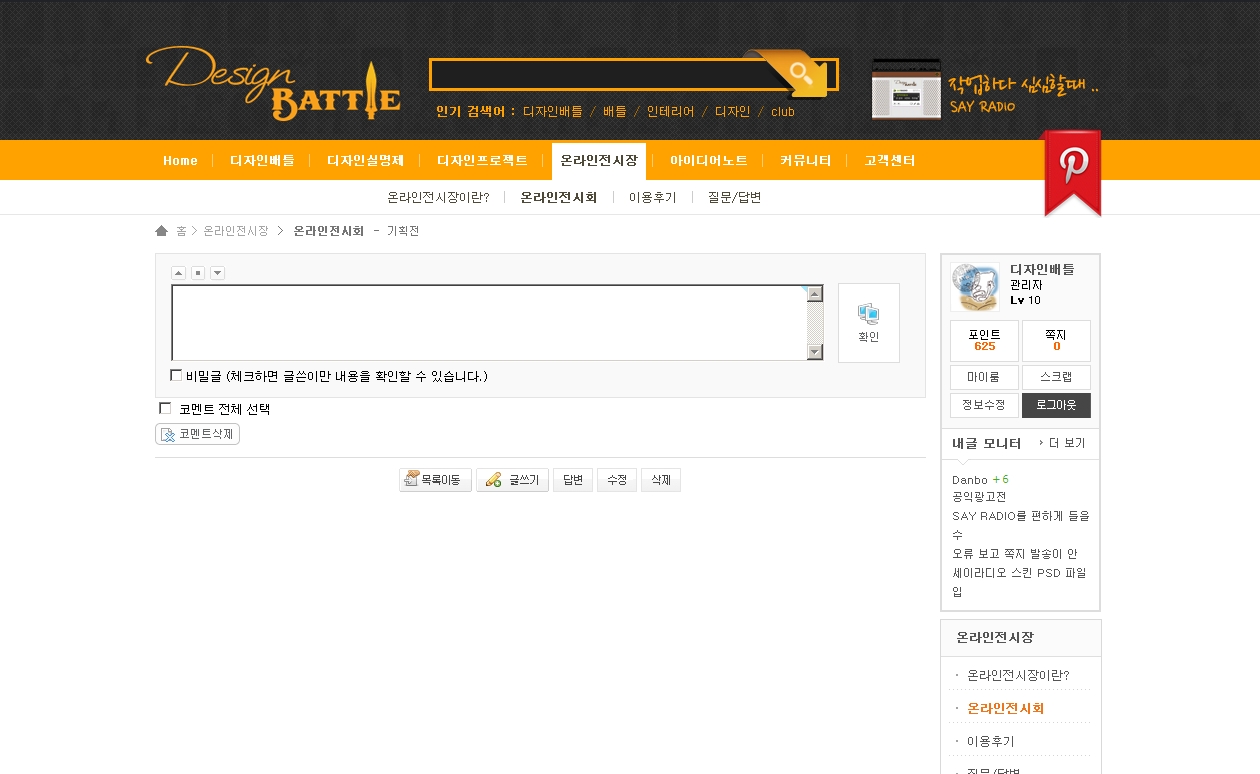Select the 온라인전시회 submenu item
This screenshot has height=774, width=1260.
tap(559, 198)
